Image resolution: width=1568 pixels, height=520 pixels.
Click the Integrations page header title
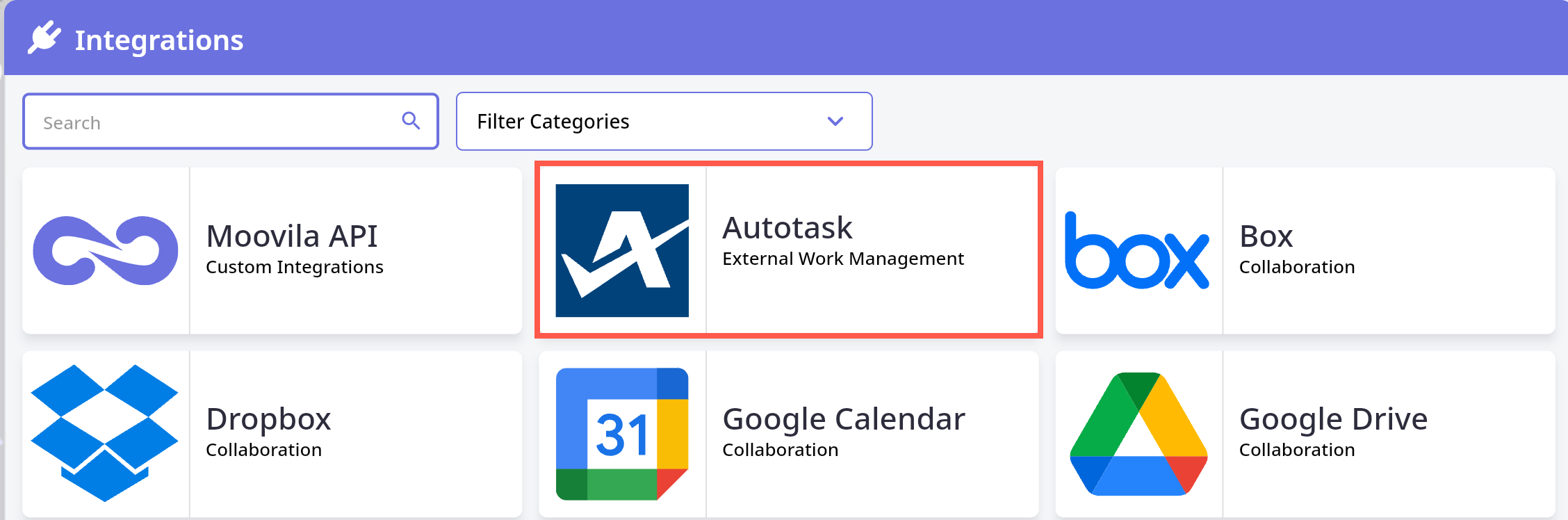[x=159, y=40]
